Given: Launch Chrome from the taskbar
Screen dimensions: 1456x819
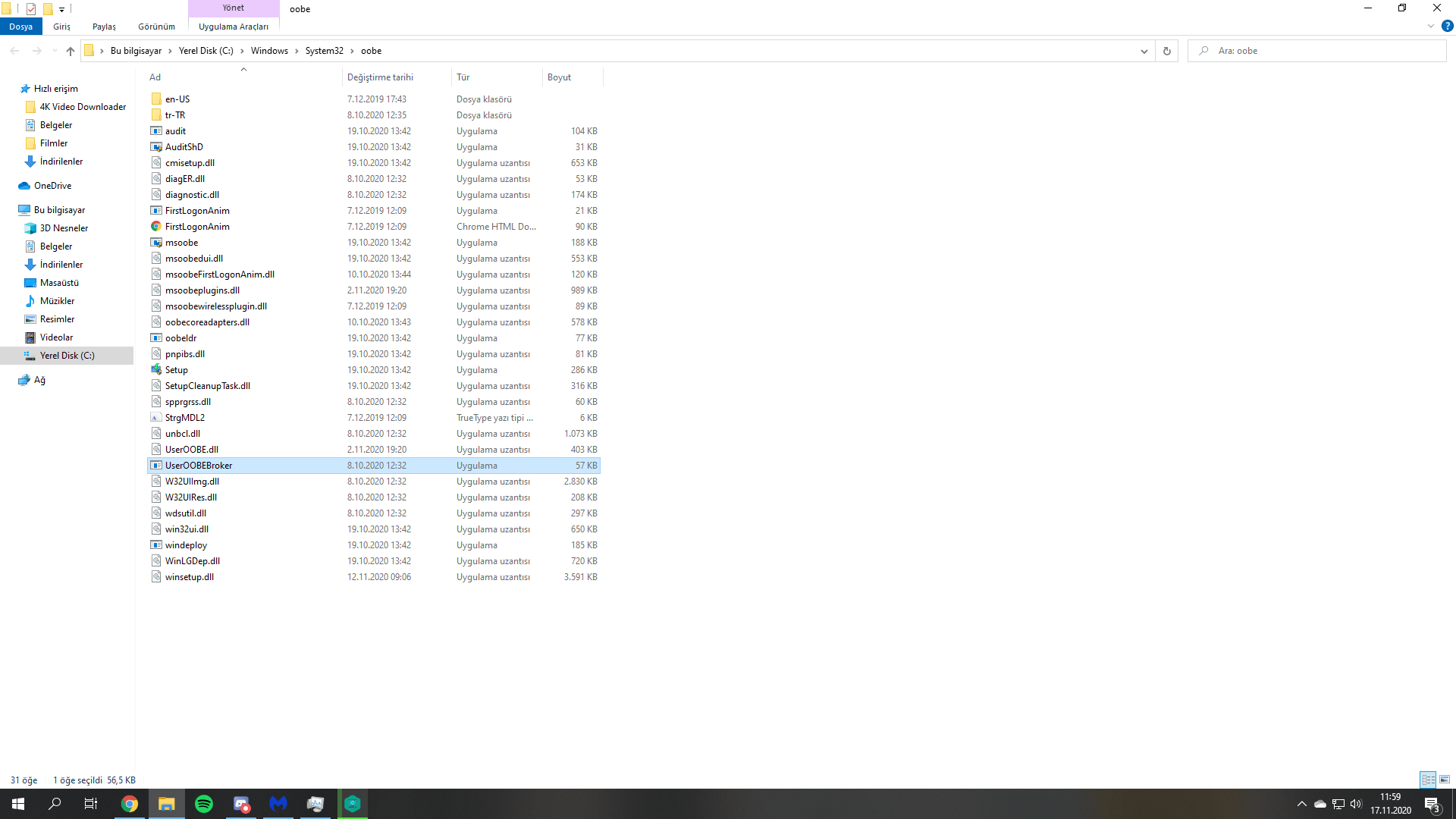Looking at the screenshot, I should coord(130,804).
